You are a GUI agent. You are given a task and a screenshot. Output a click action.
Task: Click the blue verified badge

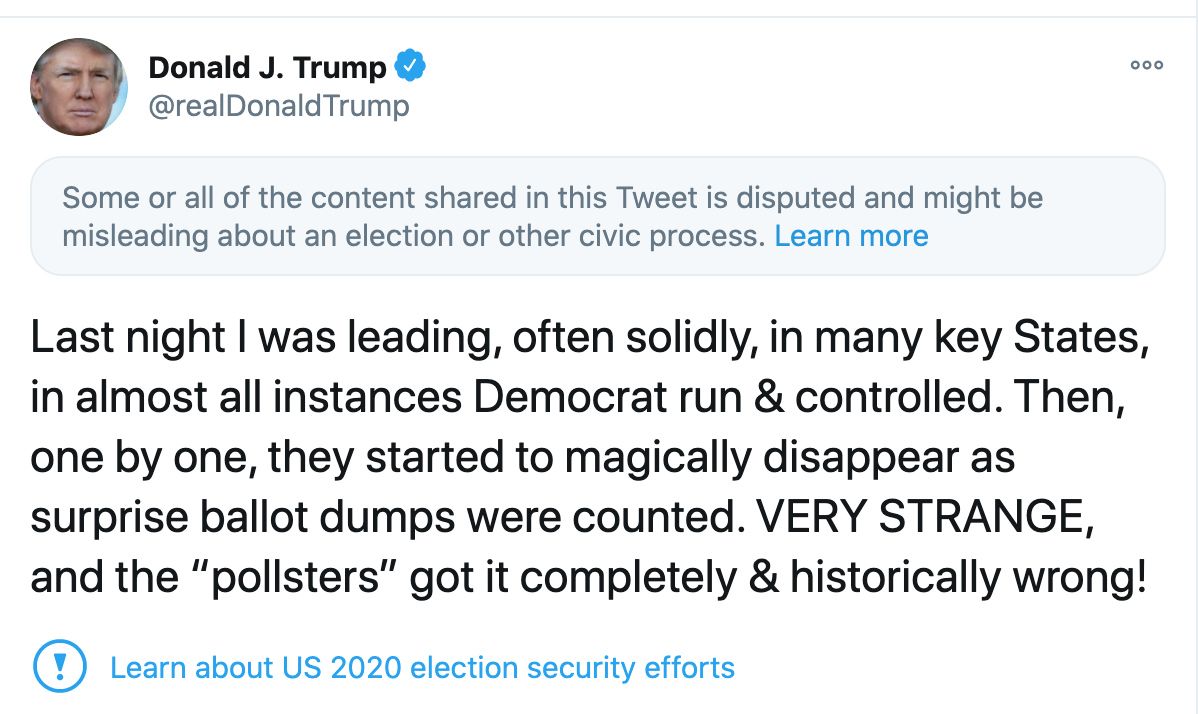410,67
